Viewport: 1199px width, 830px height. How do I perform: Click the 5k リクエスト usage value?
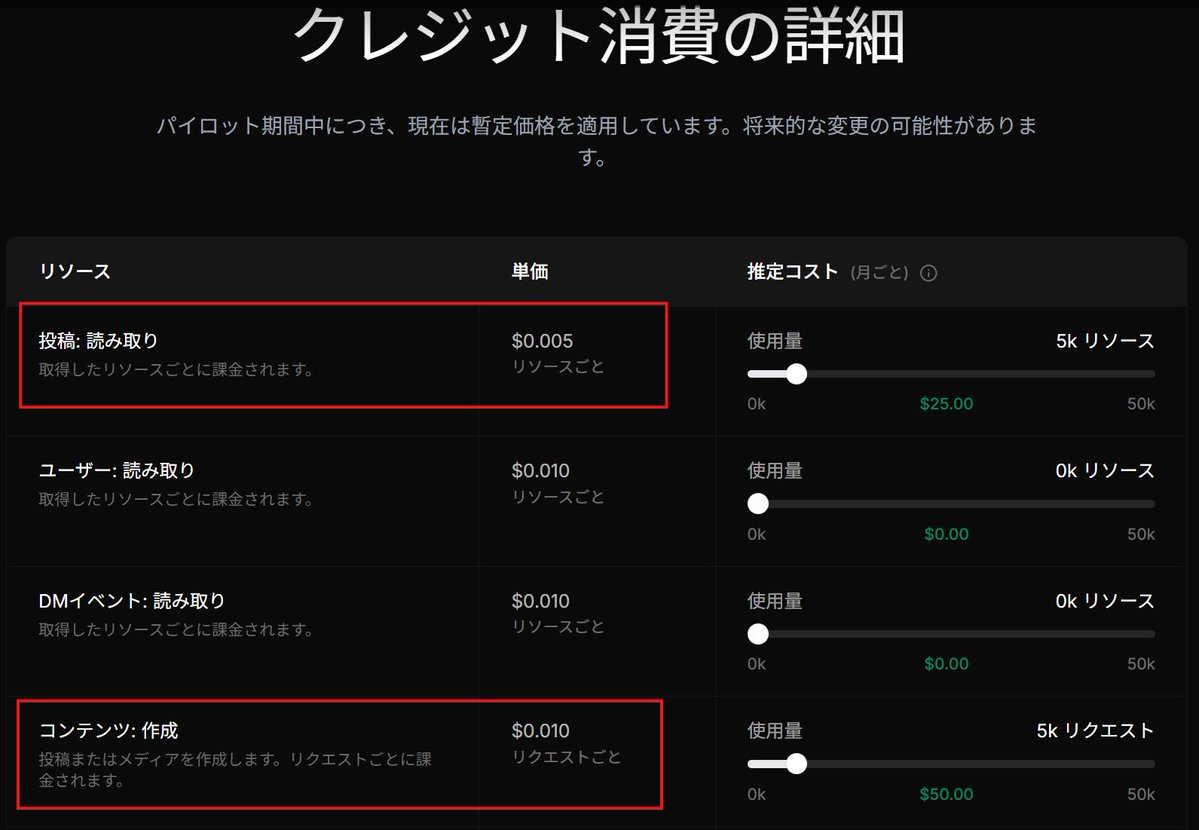[x=1095, y=731]
